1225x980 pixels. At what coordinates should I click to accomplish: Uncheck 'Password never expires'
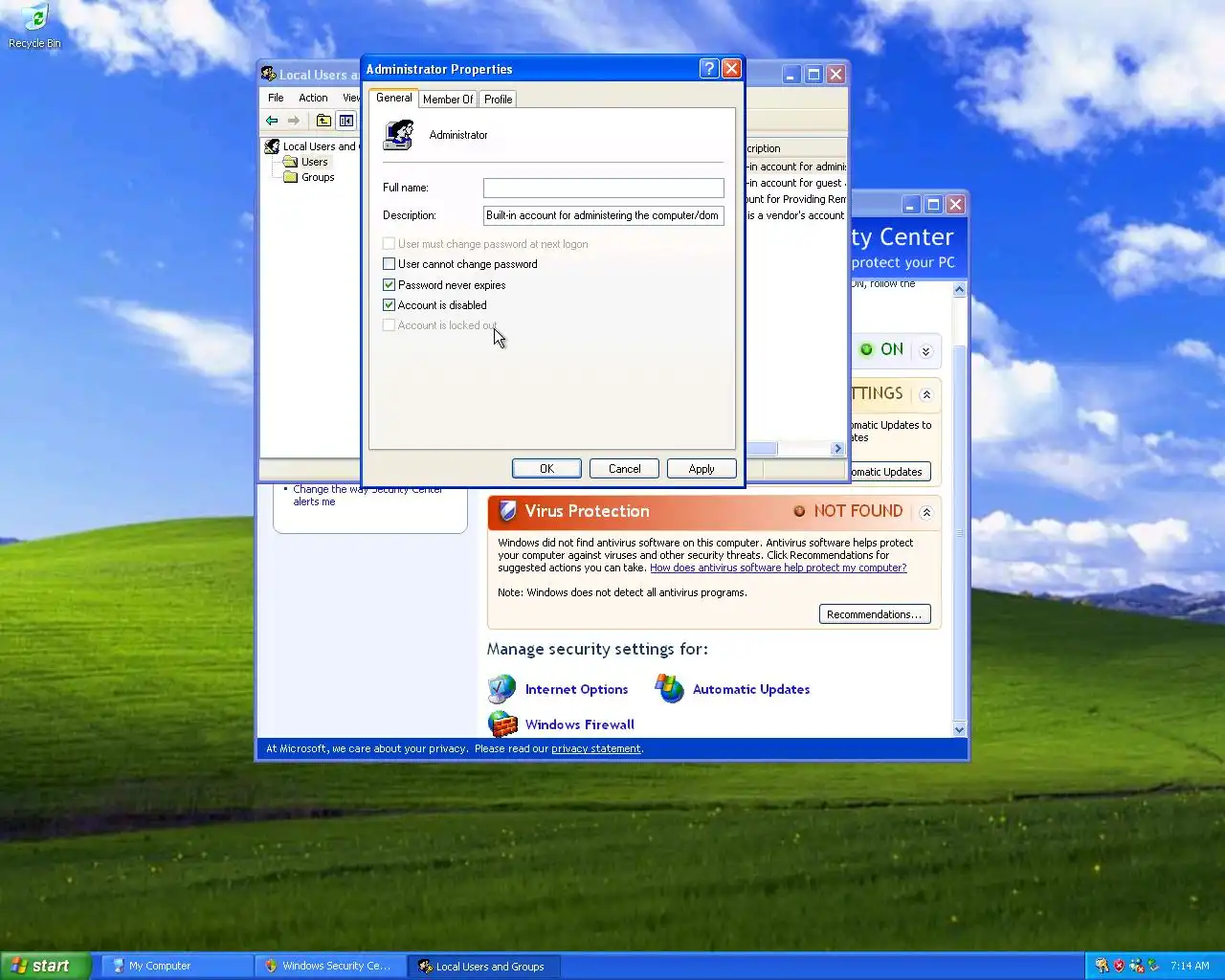(x=389, y=285)
